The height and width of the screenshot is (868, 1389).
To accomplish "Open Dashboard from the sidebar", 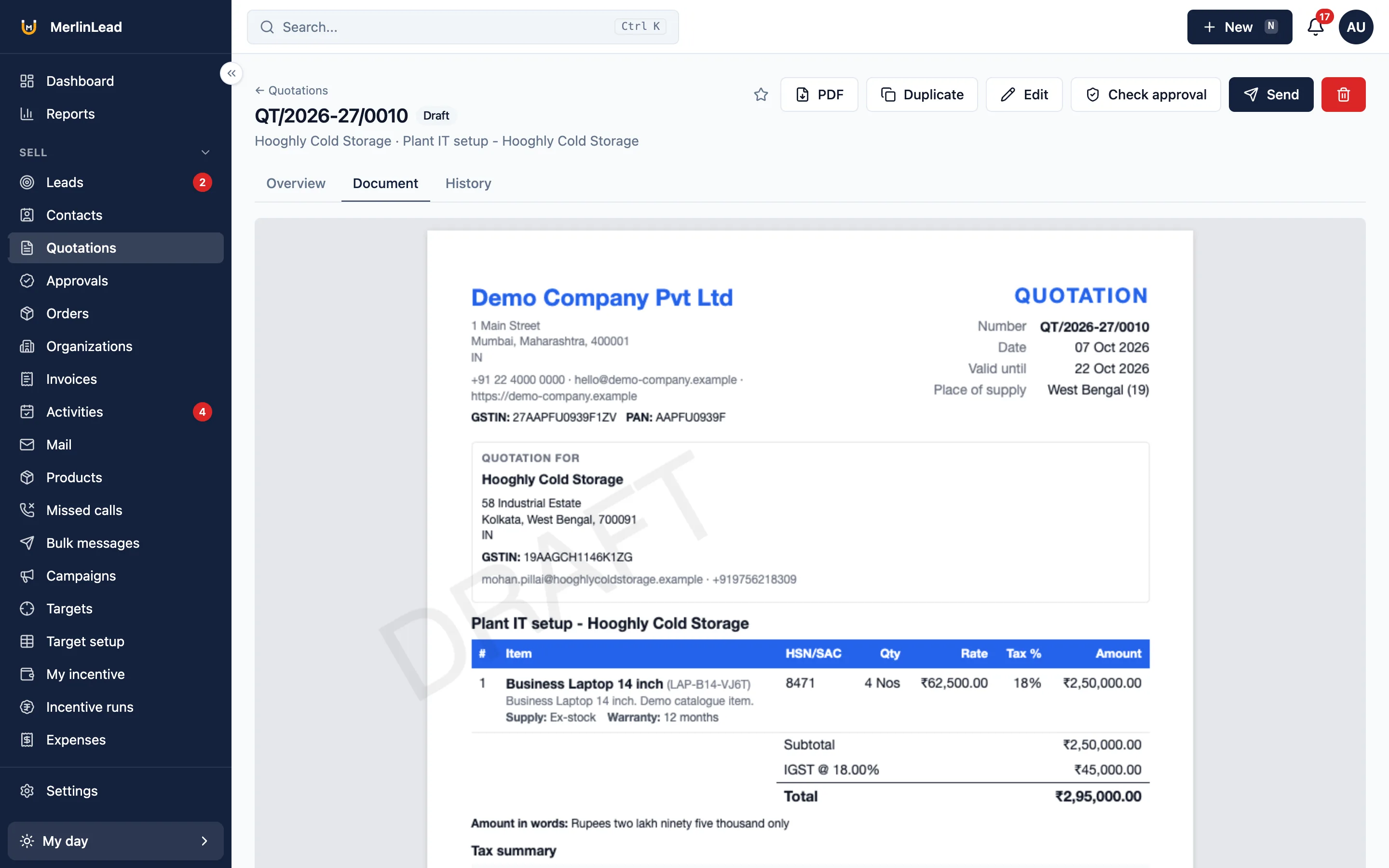I will tap(116, 81).
